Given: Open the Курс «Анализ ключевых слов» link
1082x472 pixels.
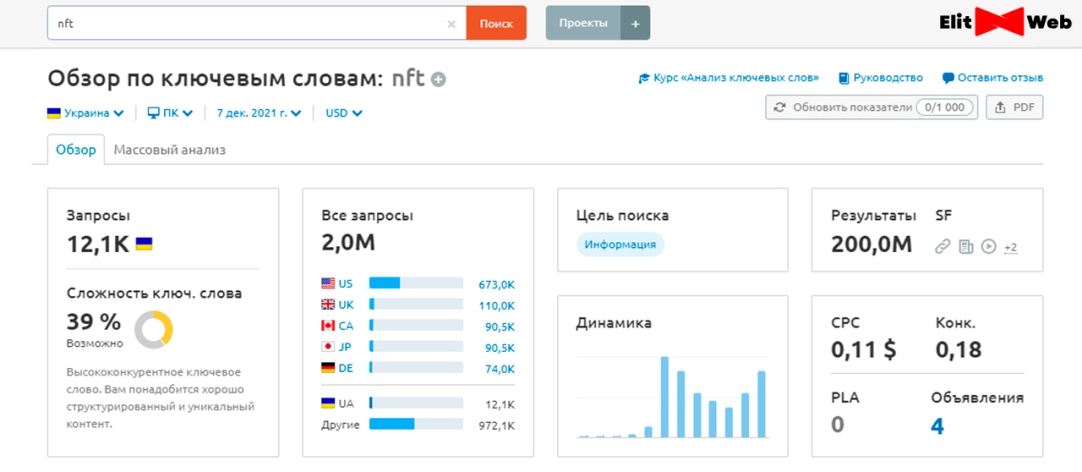Looking at the screenshot, I should pyautogui.click(x=736, y=78).
